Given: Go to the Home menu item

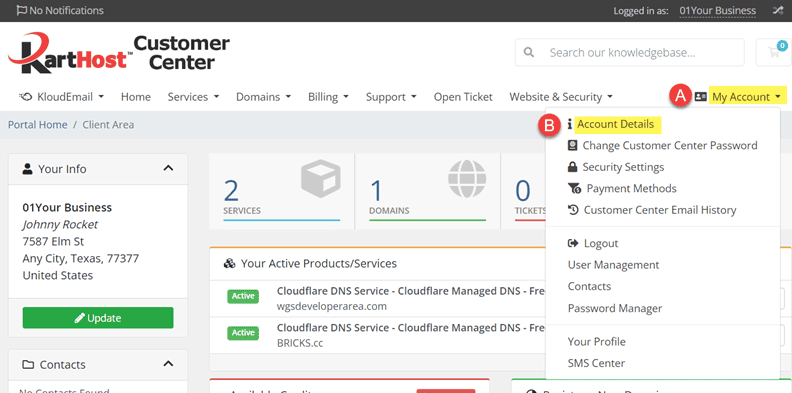Looking at the screenshot, I should [136, 96].
